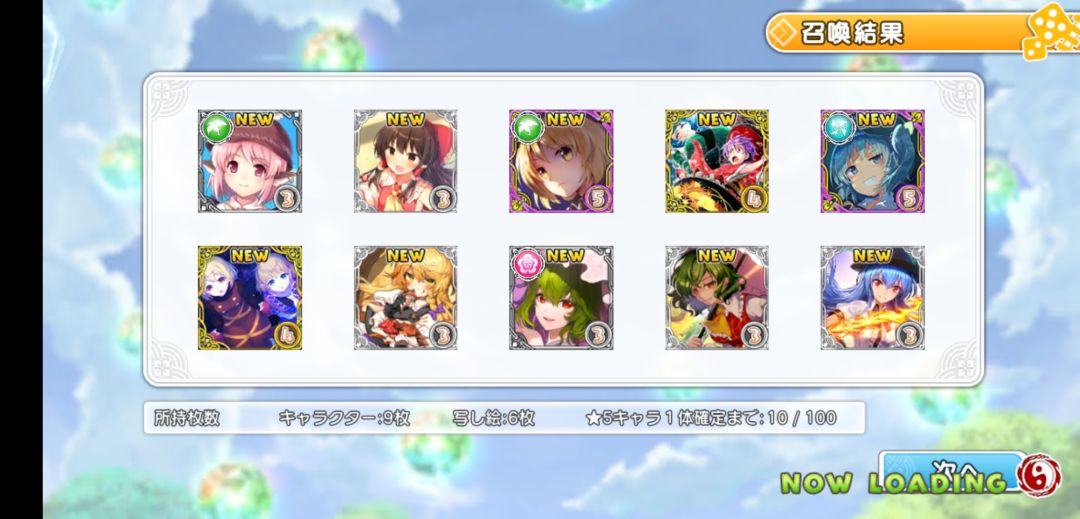Tap the yin-yang orb icon
This screenshot has height=519, width=1080.
(x=1039, y=476)
